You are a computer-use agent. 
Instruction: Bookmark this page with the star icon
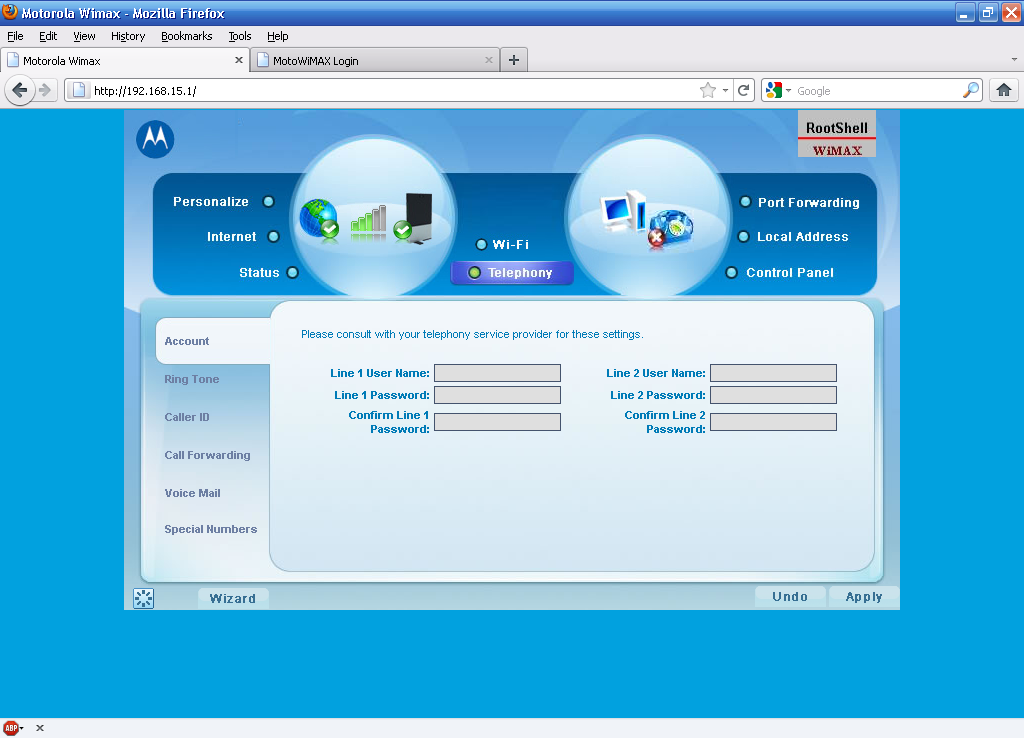tap(707, 90)
